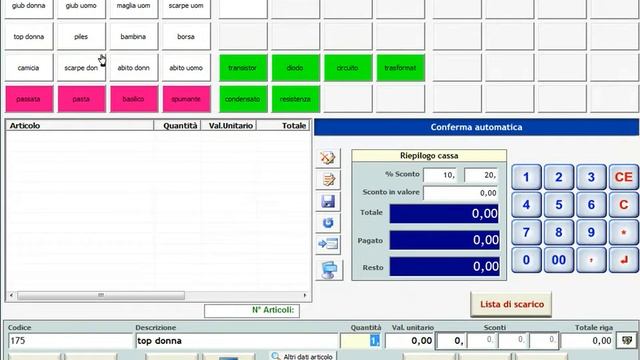Screen dimensions: 640x360
Task: Click the Val. unitario input field
Action: 409,341
